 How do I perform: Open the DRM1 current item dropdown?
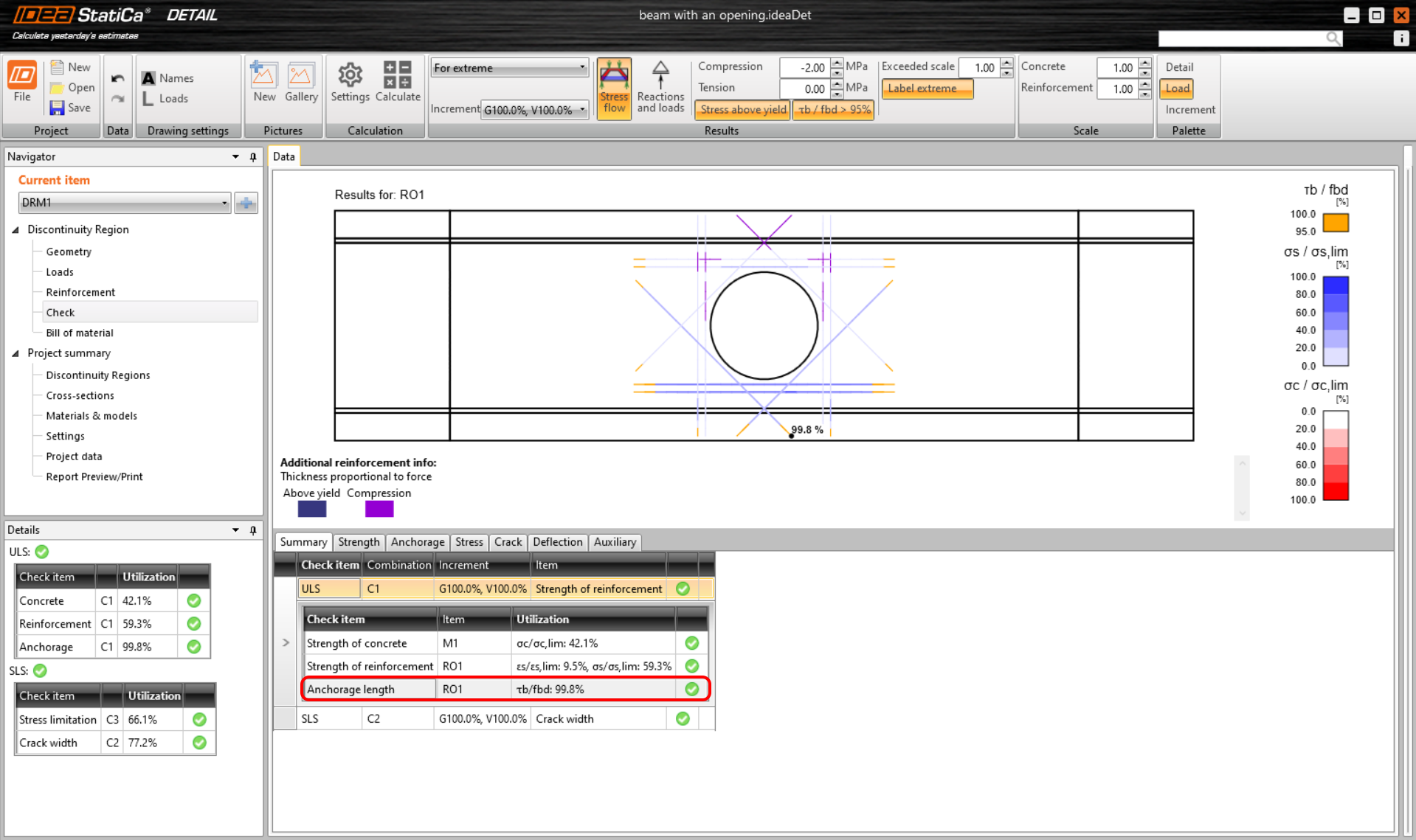point(124,203)
